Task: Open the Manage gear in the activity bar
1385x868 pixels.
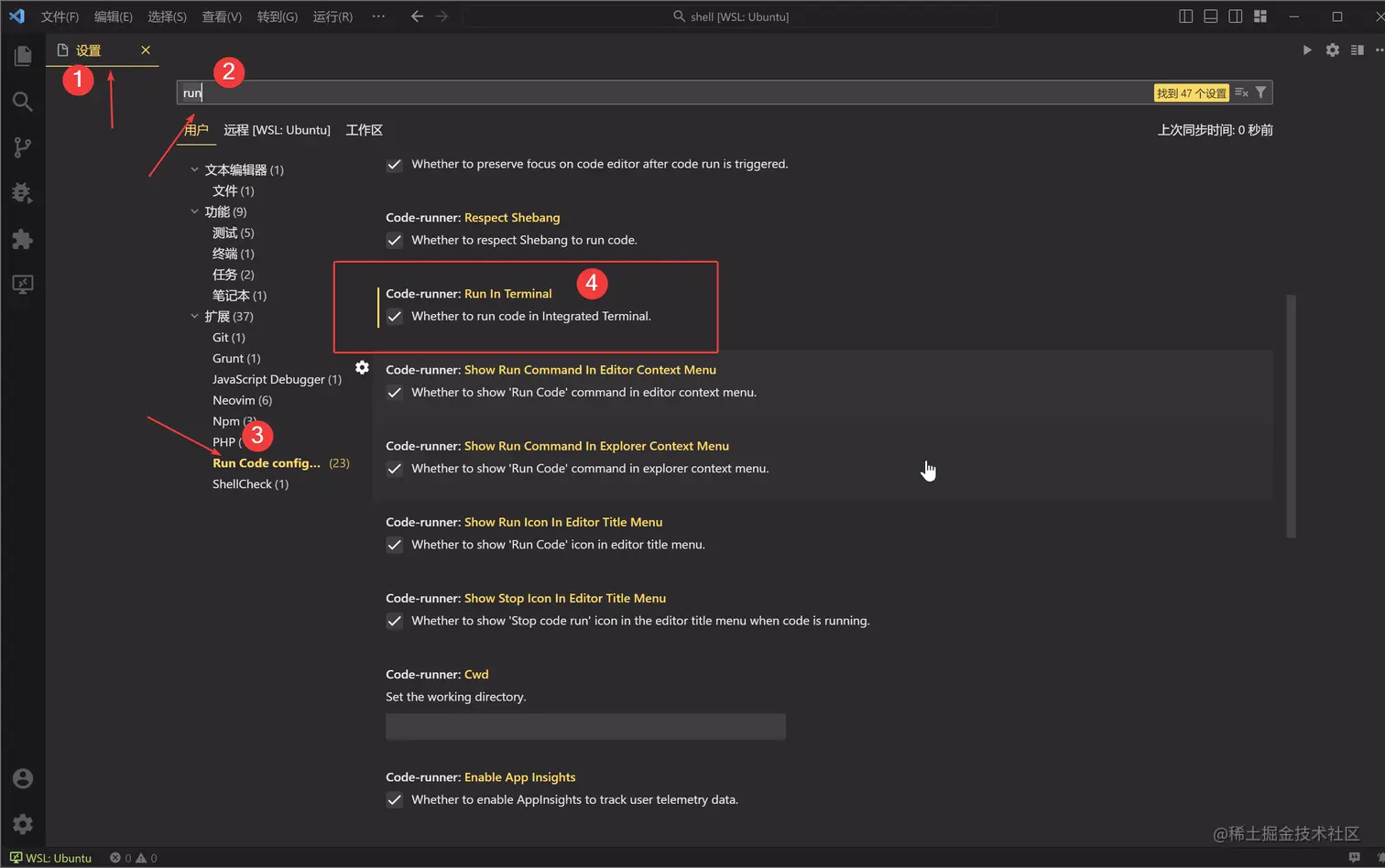Action: coord(23,824)
